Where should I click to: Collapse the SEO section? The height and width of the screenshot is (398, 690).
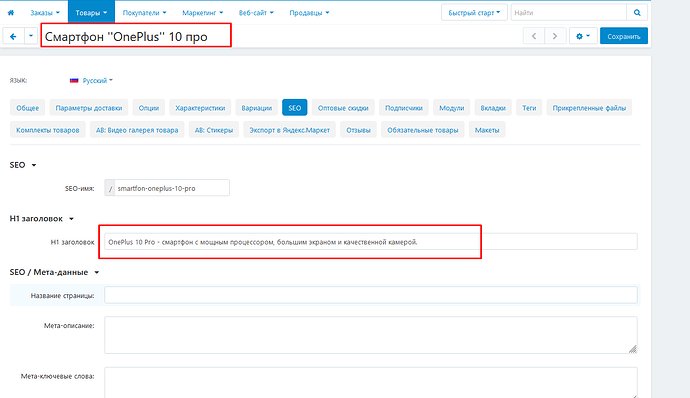pos(23,165)
